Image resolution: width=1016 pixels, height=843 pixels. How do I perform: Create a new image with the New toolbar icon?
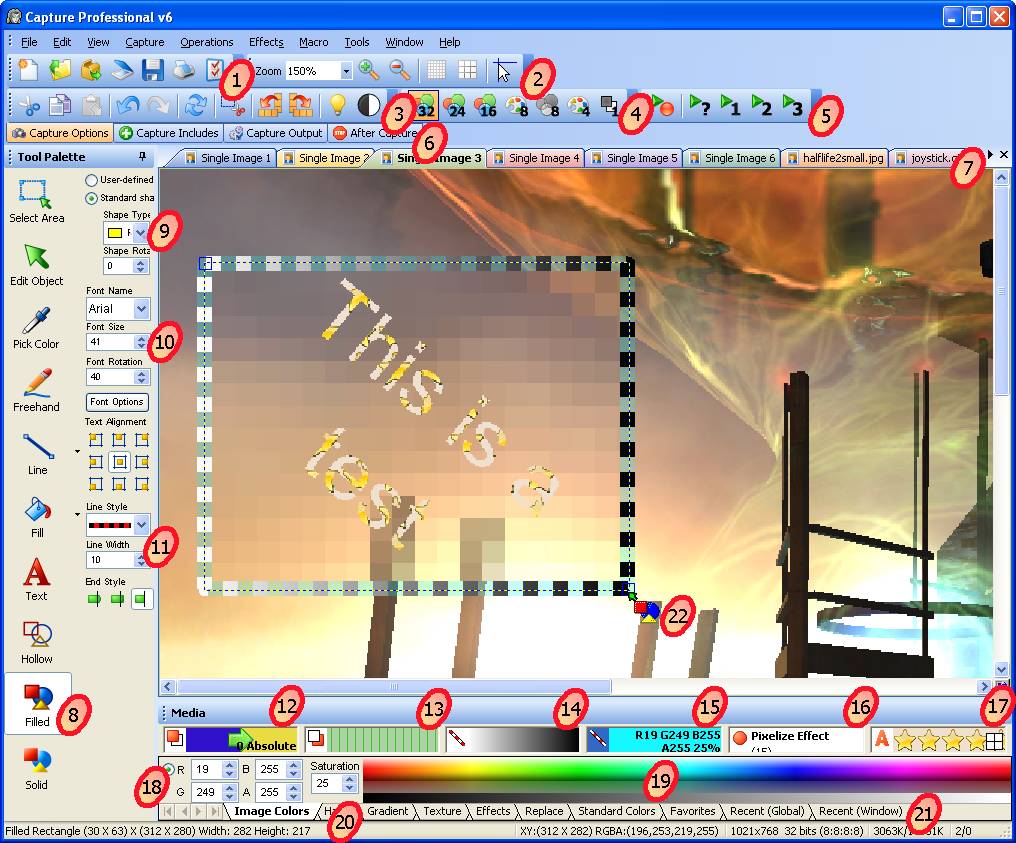[28, 70]
